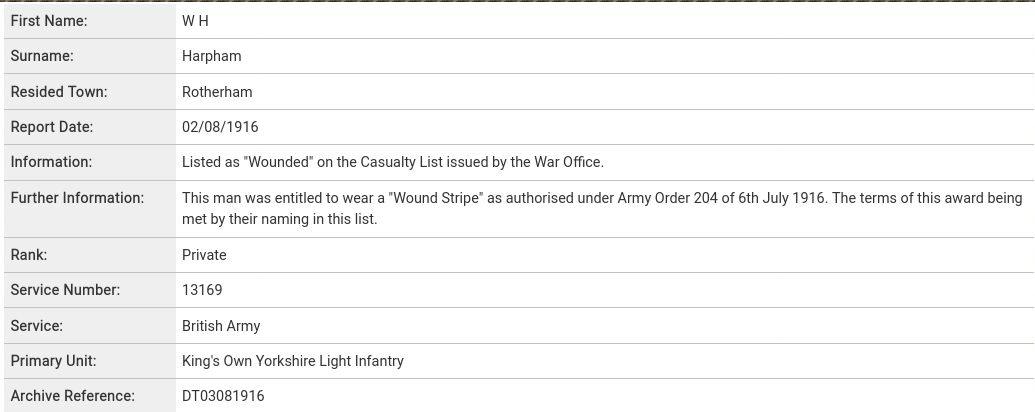Click the Resided Town label

[59, 92]
